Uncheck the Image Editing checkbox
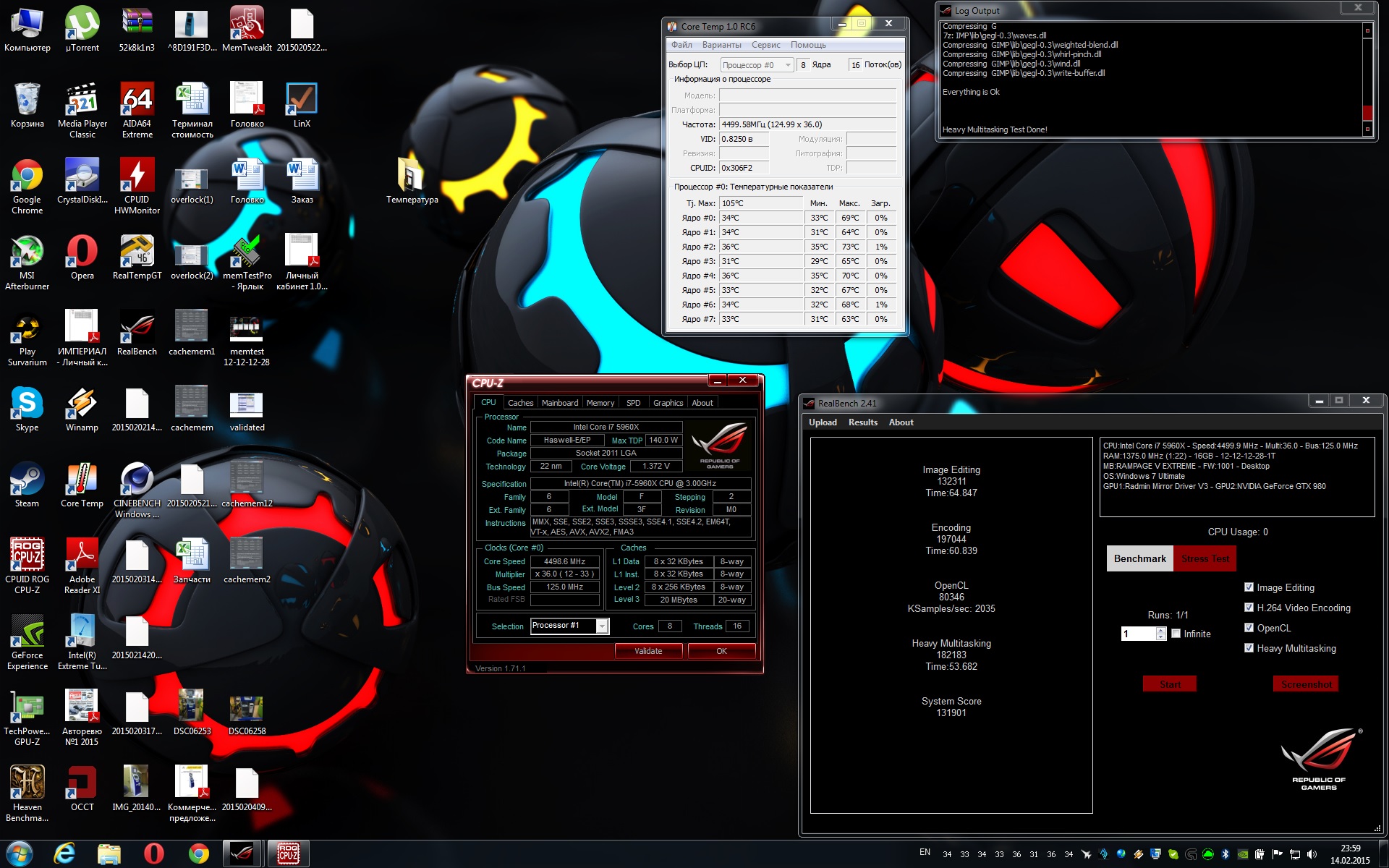Image resolution: width=1389 pixels, height=868 pixels. 1249,587
